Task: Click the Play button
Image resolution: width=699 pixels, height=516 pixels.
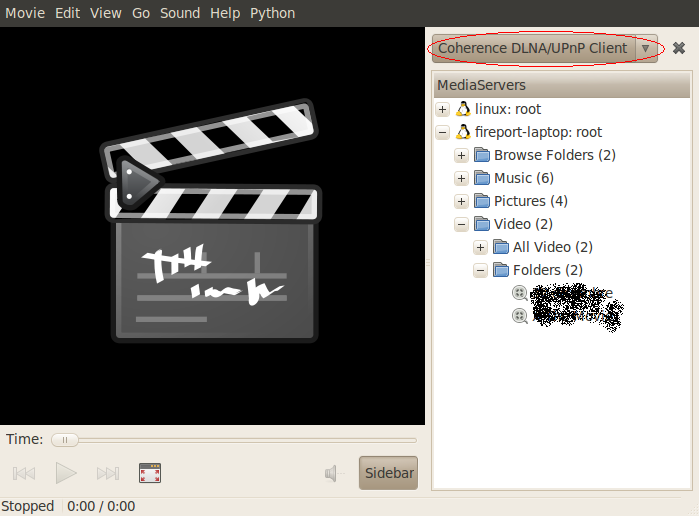Action: click(66, 473)
